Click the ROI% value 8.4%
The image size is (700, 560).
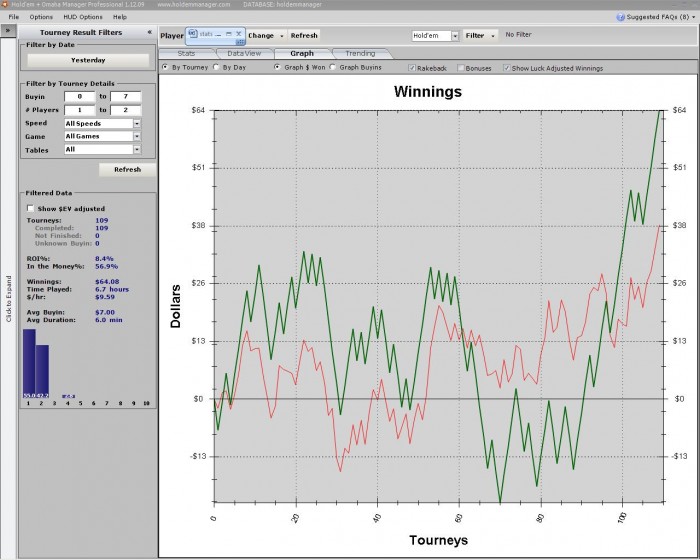(x=104, y=259)
